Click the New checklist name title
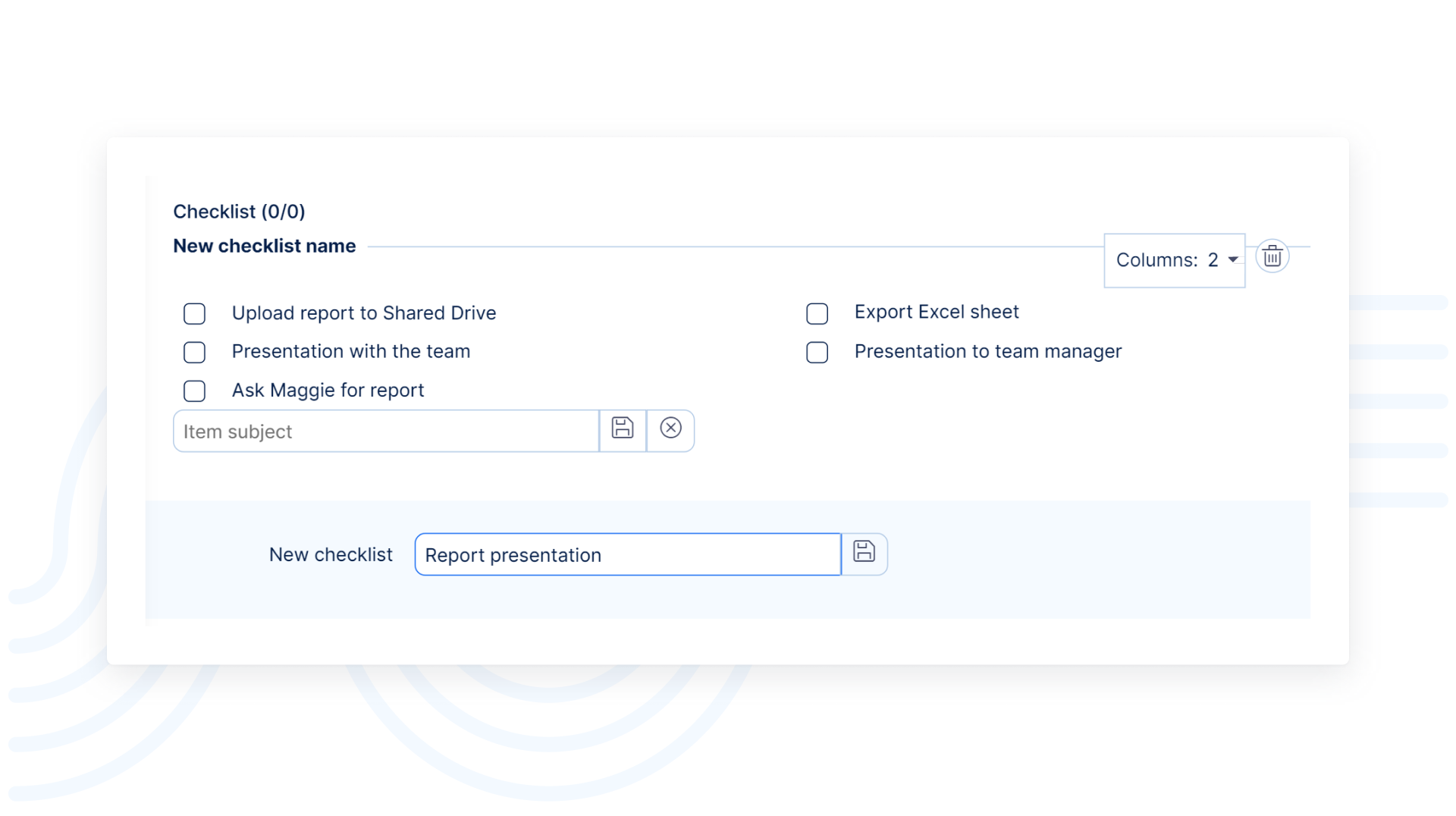The image size is (1456, 816). pyautogui.click(x=264, y=246)
